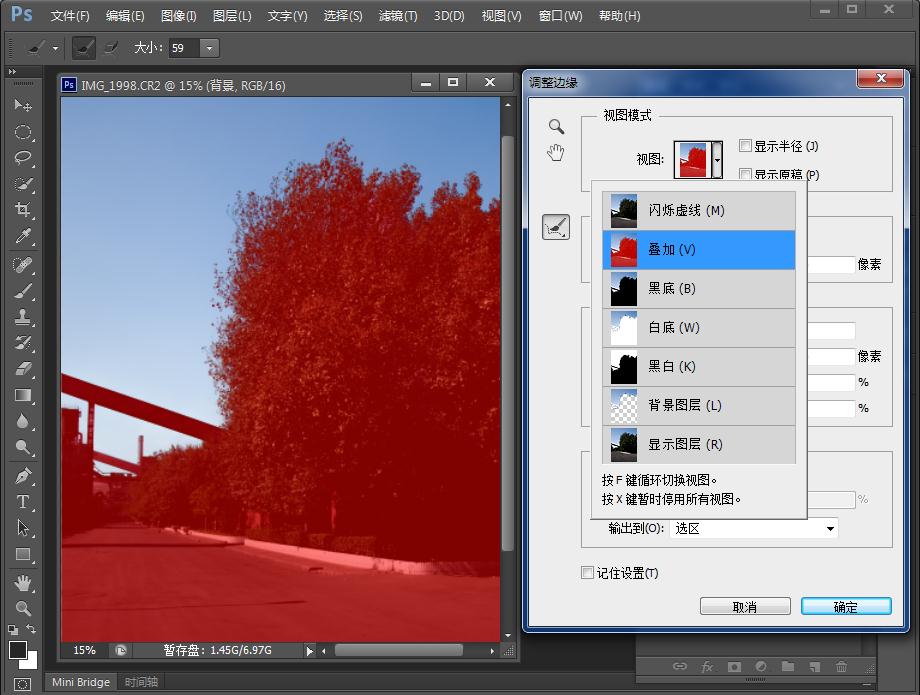Select the Lasso tool in toolbox
920x695 pixels.
pos(23,158)
